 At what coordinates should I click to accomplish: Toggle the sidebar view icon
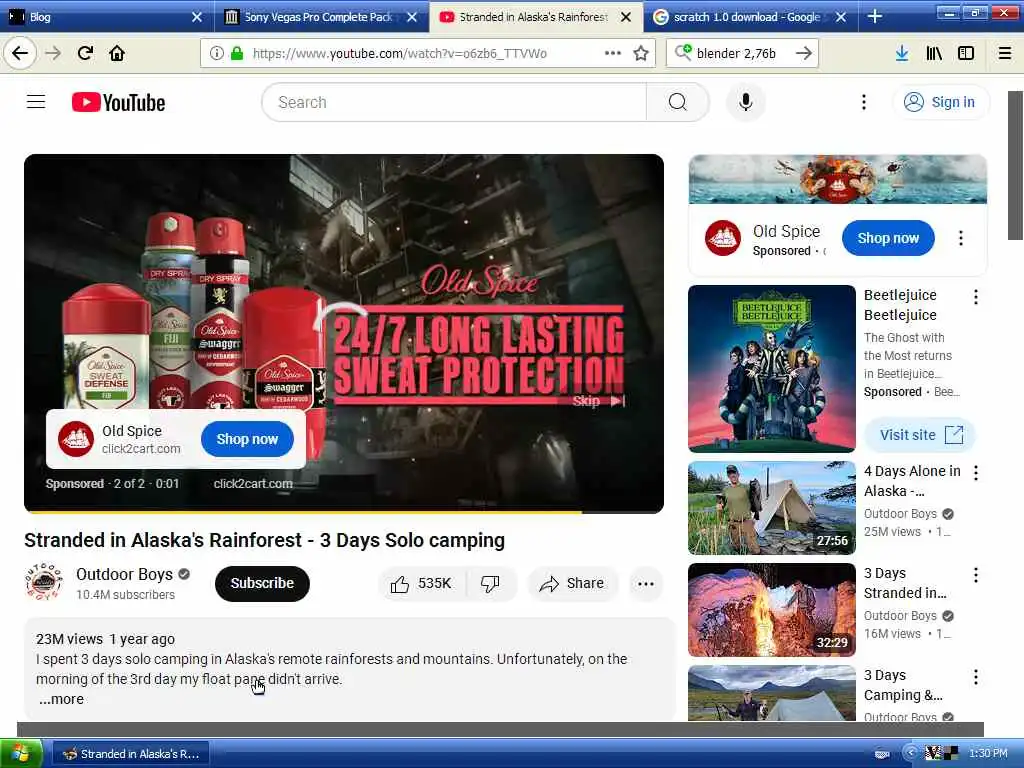pos(966,54)
